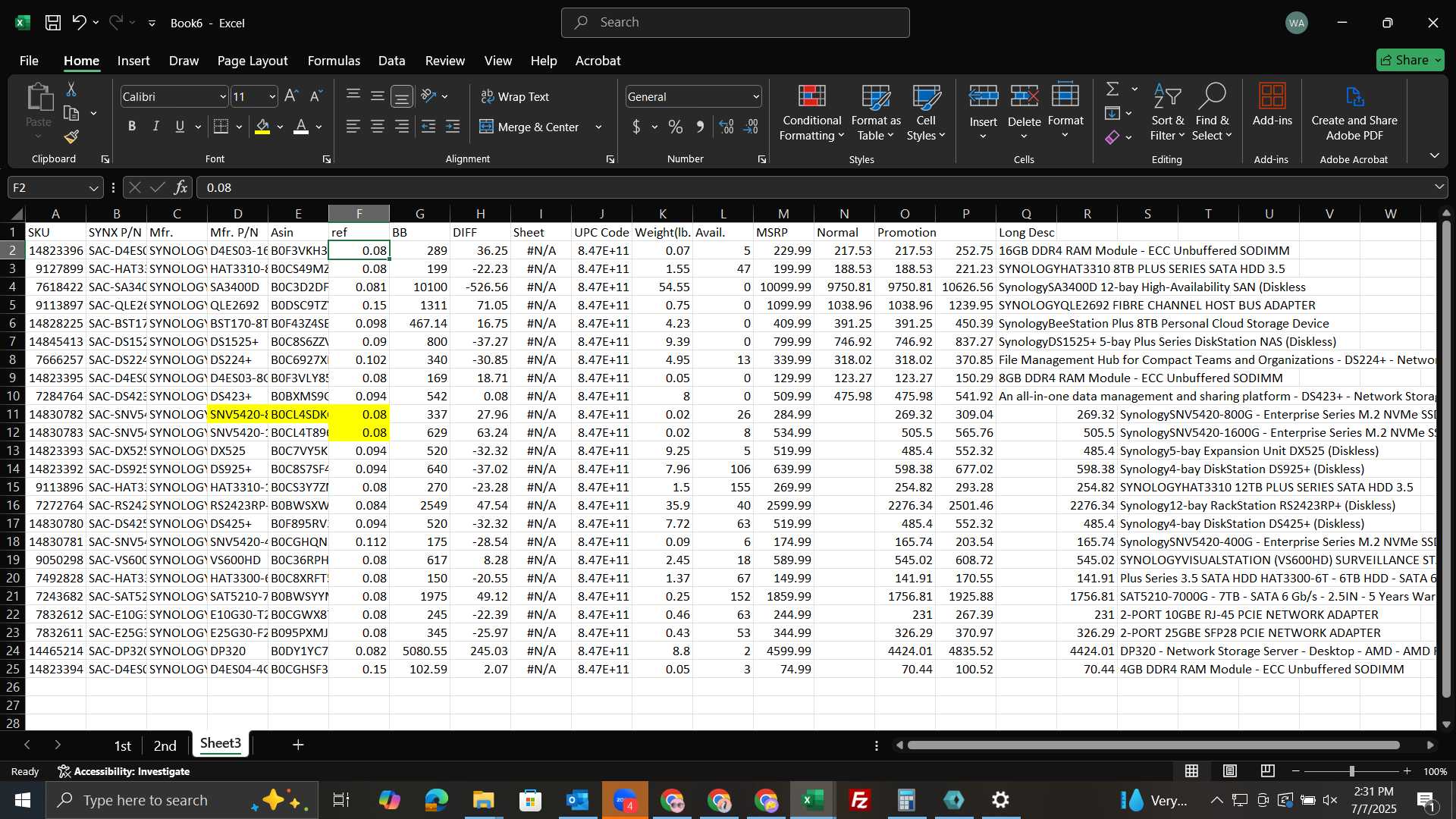Image resolution: width=1456 pixels, height=819 pixels.
Task: Click the Orientation text angle icon
Action: tap(428, 96)
